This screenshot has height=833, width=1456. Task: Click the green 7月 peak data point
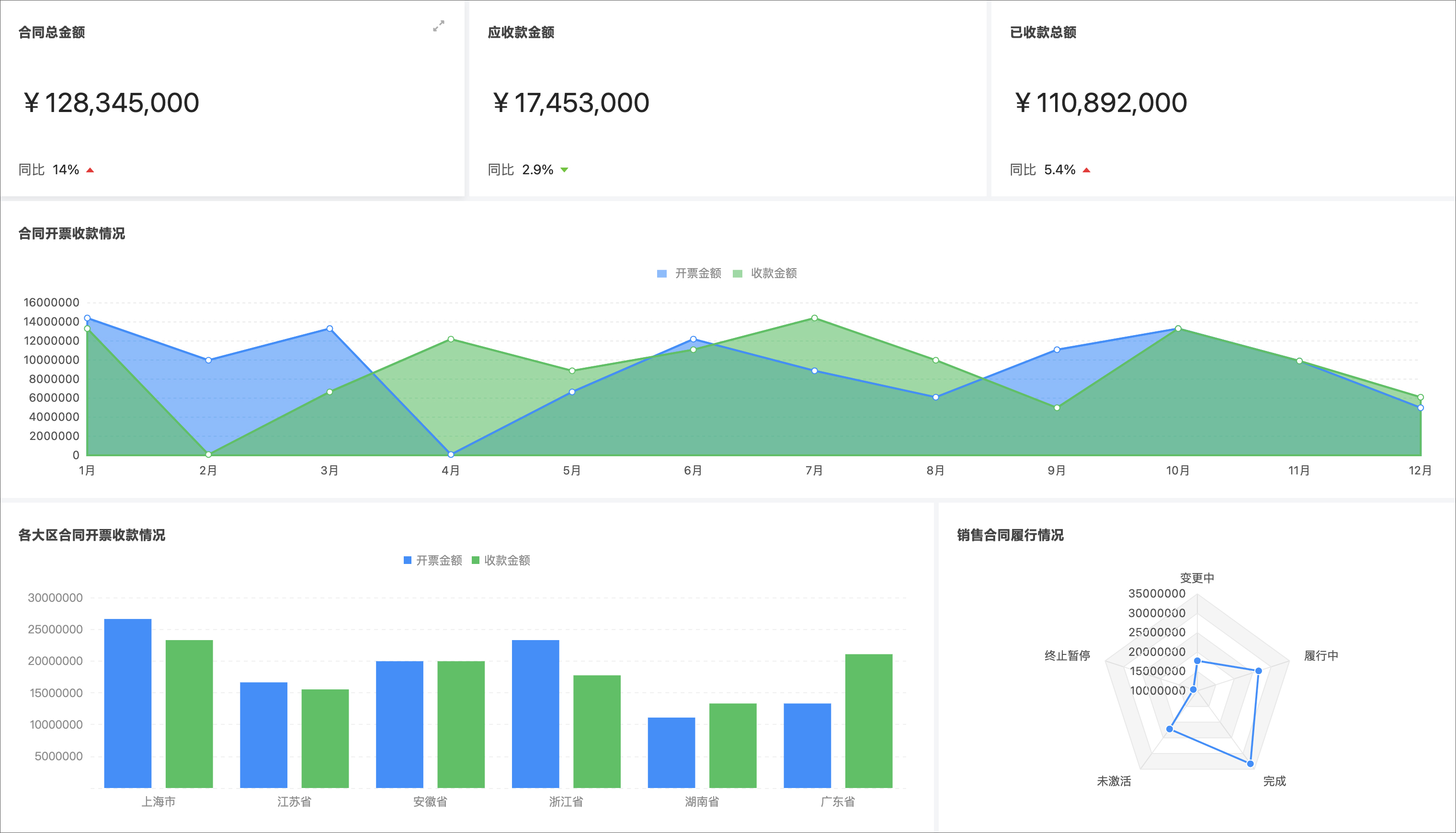click(x=814, y=318)
